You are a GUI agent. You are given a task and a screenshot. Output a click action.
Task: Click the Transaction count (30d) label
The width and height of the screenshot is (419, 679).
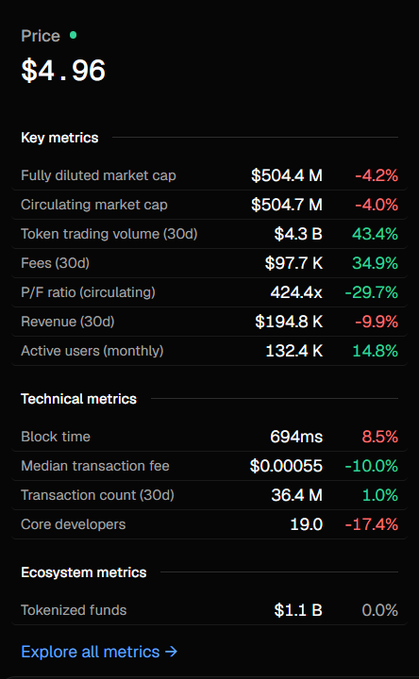pyautogui.click(x=97, y=495)
